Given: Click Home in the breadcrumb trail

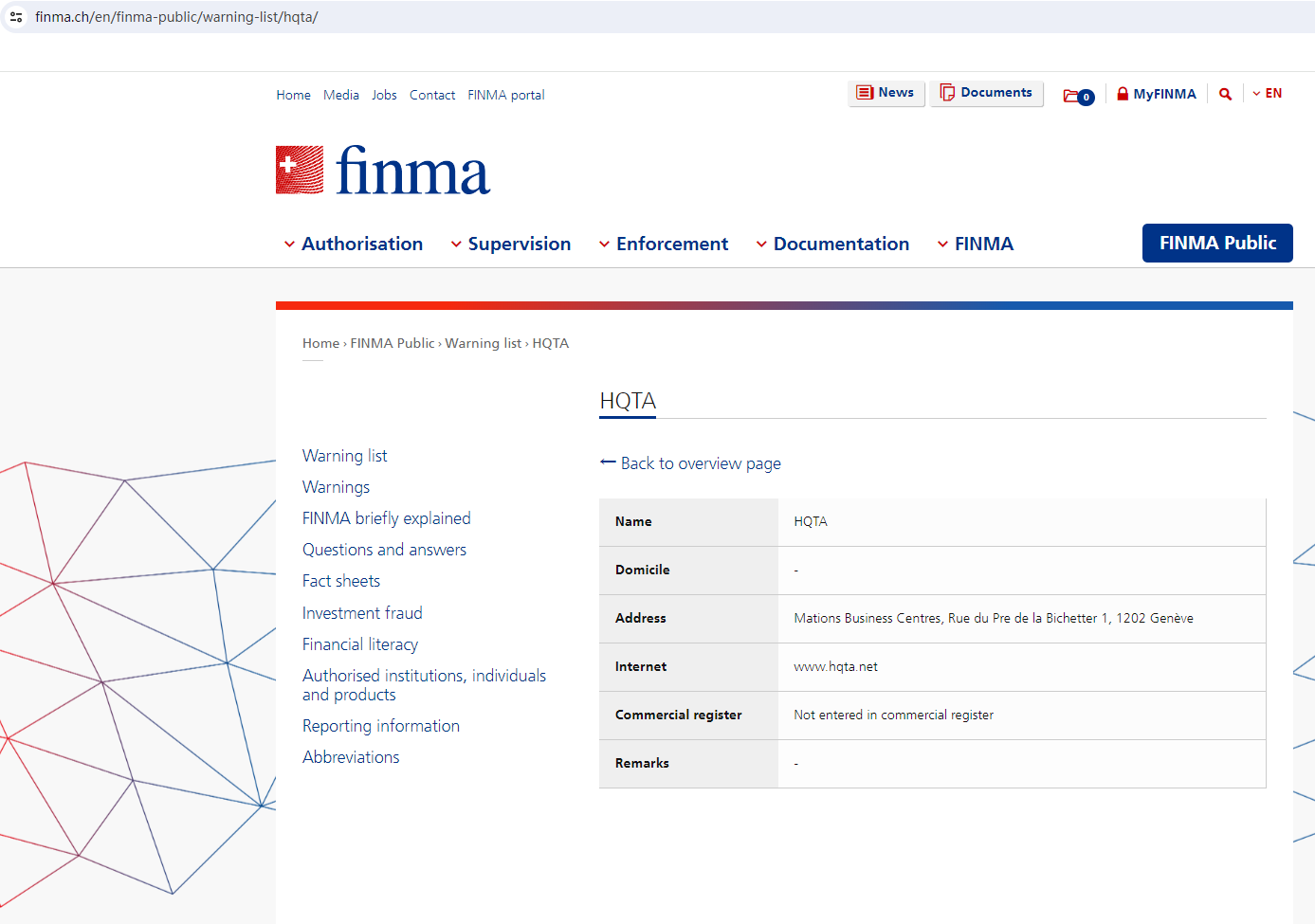Looking at the screenshot, I should [320, 343].
